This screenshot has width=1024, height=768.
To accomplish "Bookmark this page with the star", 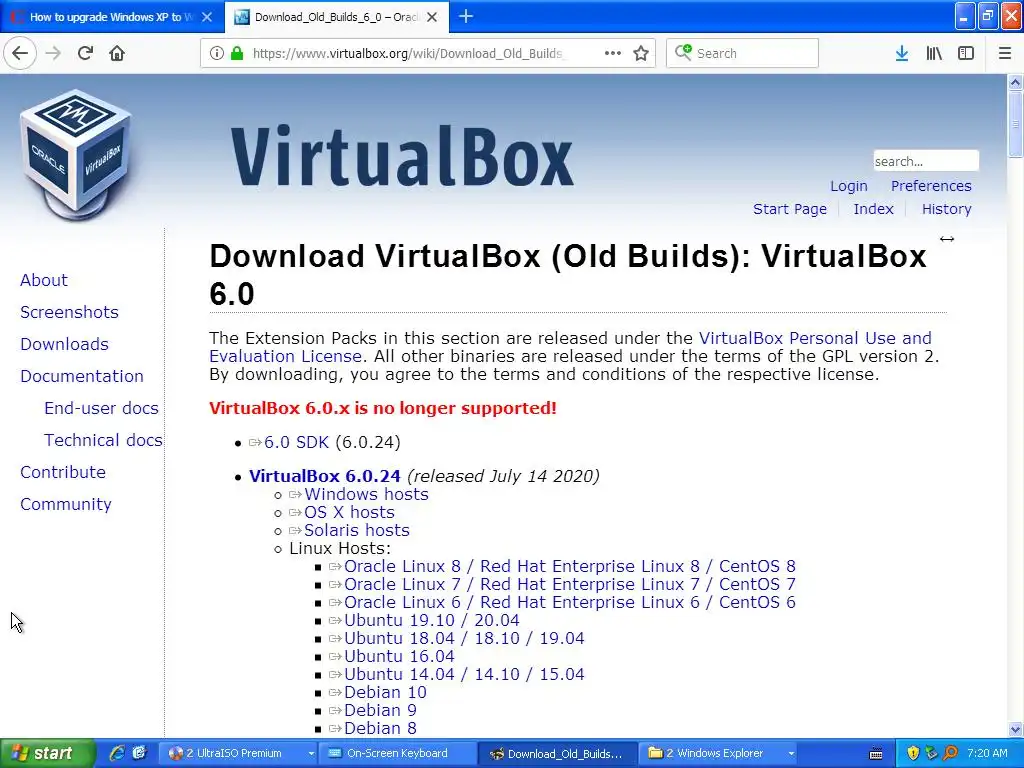I will tap(641, 53).
